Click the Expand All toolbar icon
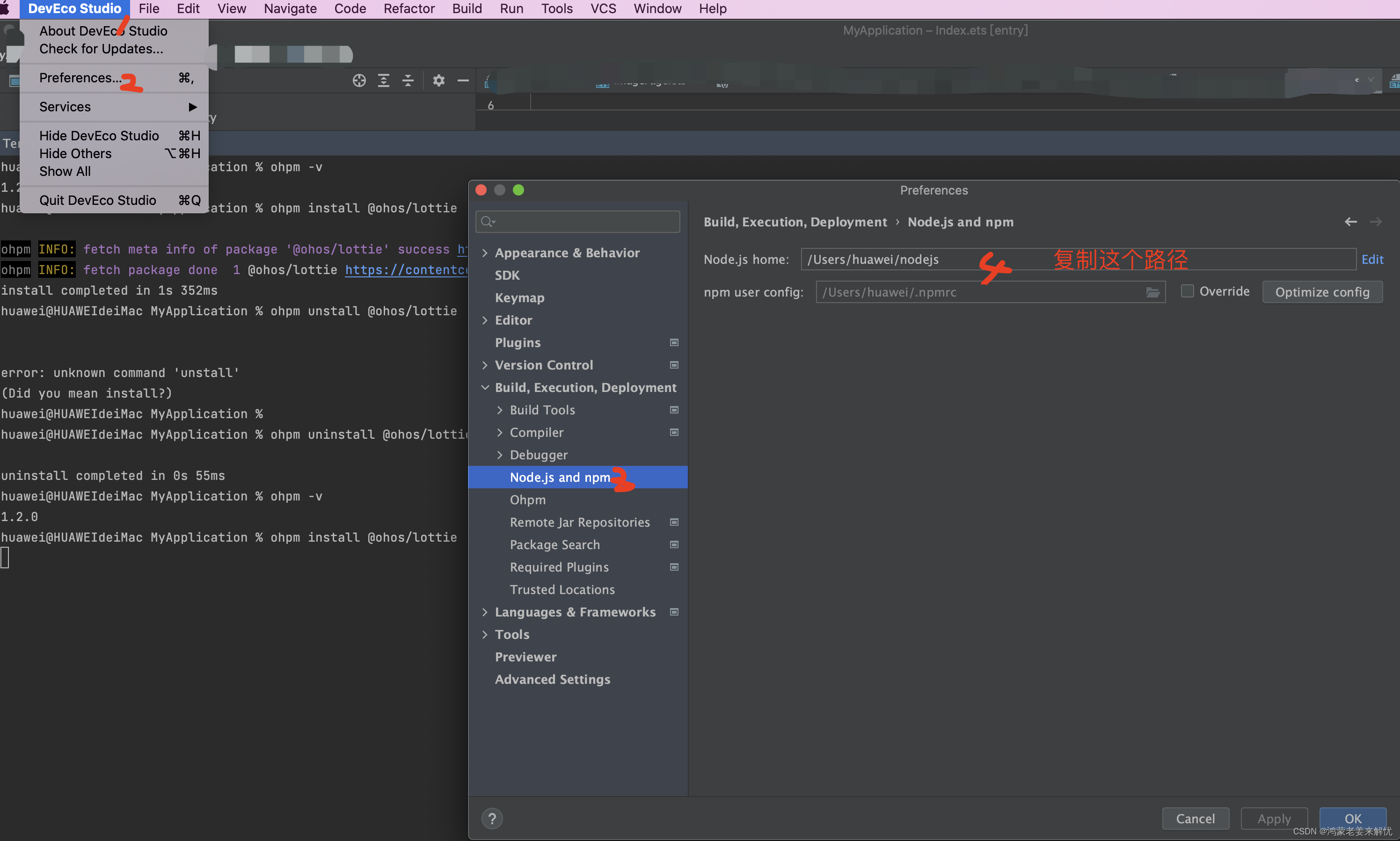 pos(384,80)
